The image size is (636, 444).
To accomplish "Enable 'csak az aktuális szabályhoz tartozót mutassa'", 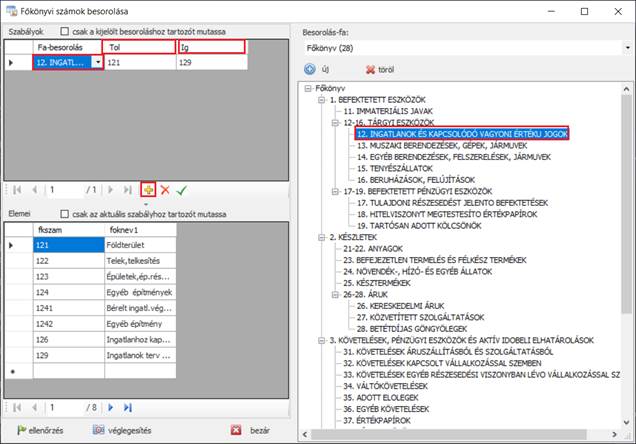I will [x=64, y=214].
